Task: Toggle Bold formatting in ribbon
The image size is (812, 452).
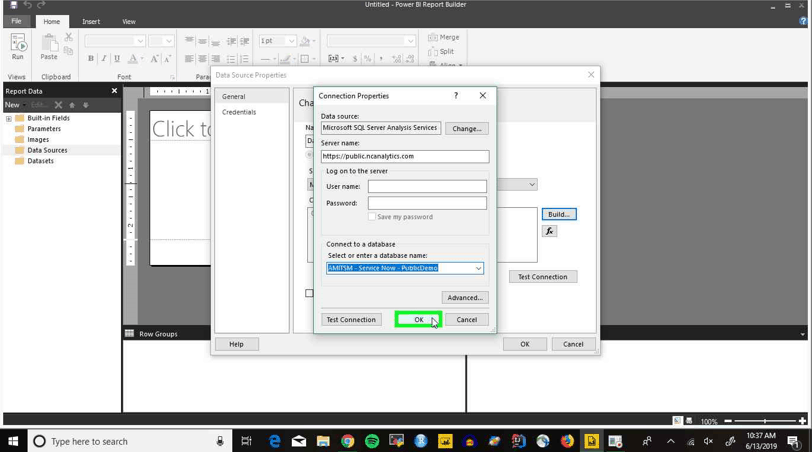Action: [91, 59]
